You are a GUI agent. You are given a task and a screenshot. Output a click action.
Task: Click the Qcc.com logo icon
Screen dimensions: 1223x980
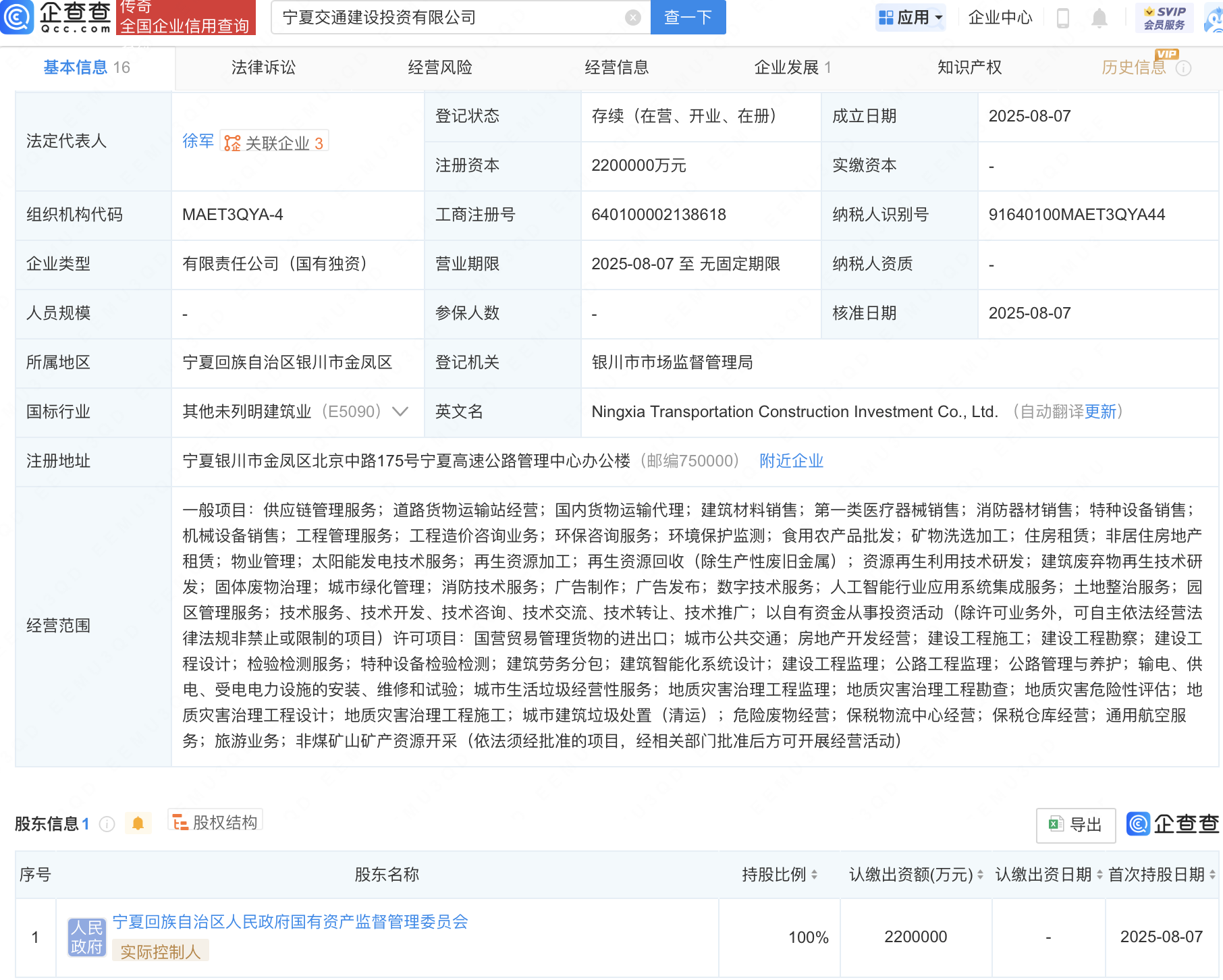point(18,17)
